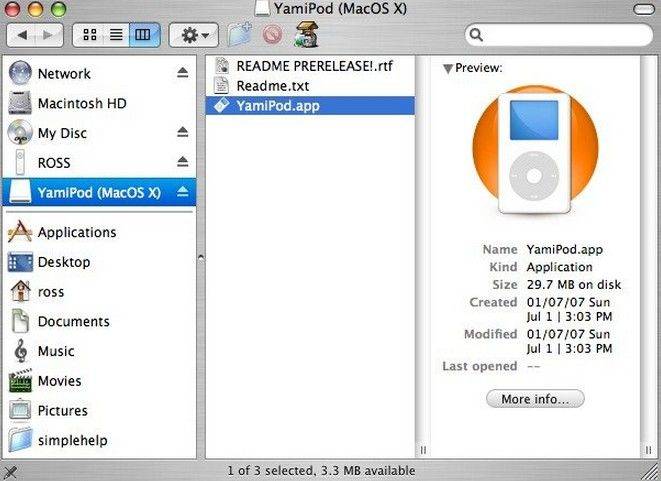661x481 pixels.
Task: Click the red Burn/Delete toolbar icon
Action: click(272, 35)
